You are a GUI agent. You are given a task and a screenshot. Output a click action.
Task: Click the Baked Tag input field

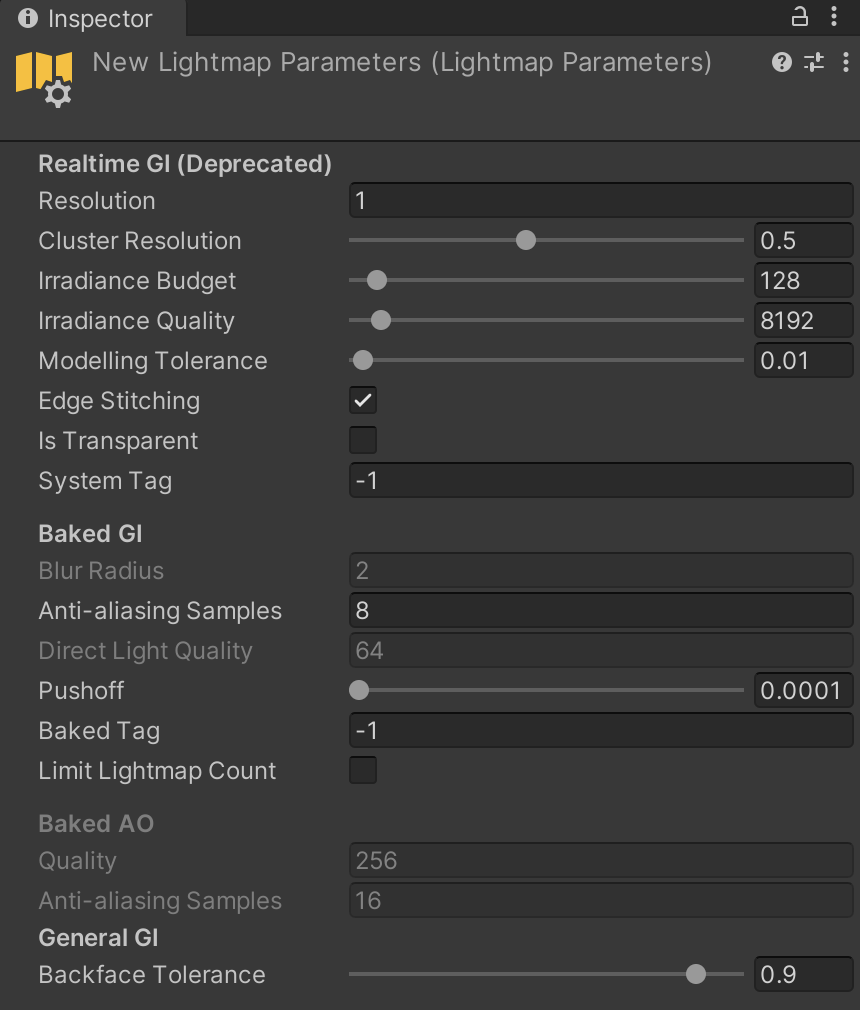click(x=600, y=731)
